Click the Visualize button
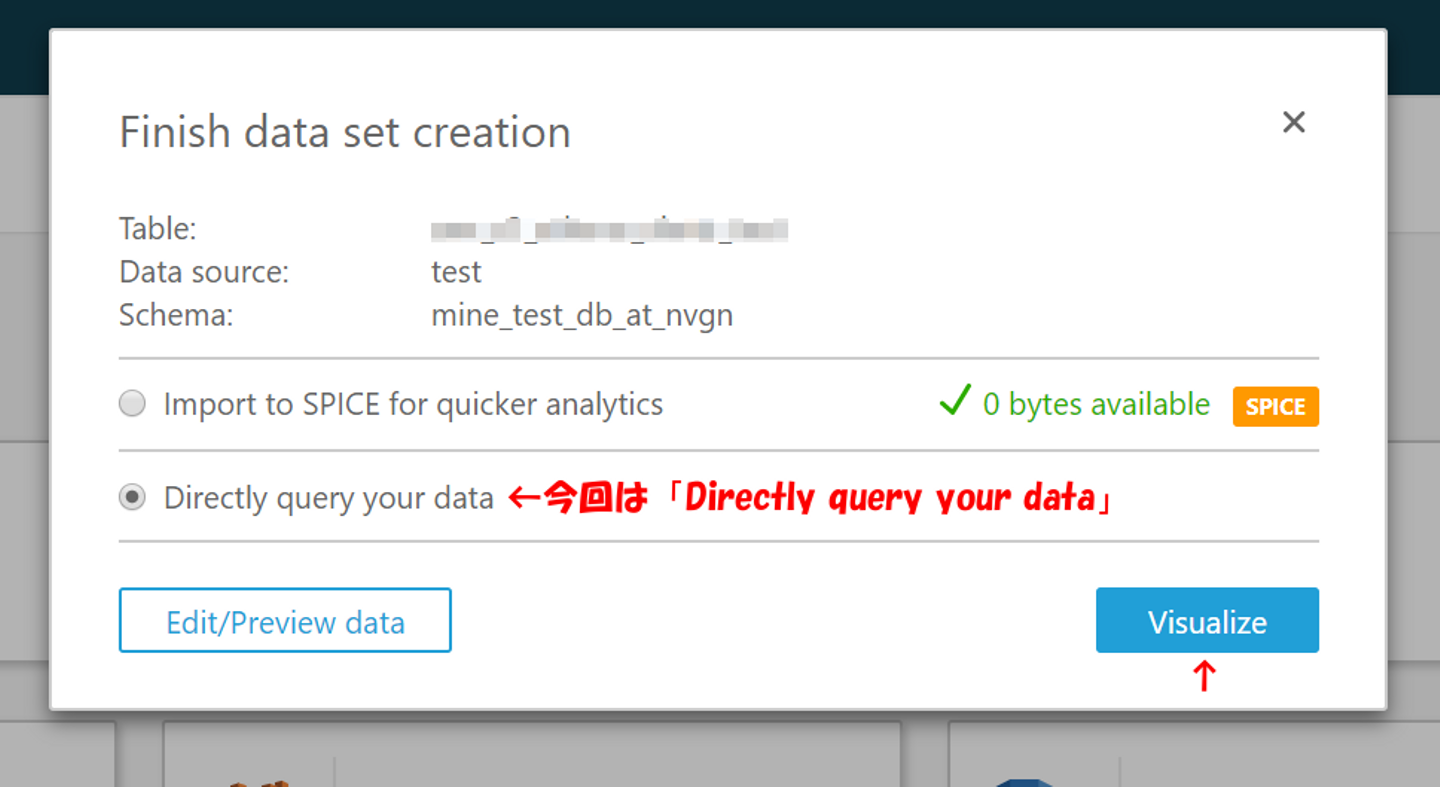The width and height of the screenshot is (1440, 787). (1207, 621)
